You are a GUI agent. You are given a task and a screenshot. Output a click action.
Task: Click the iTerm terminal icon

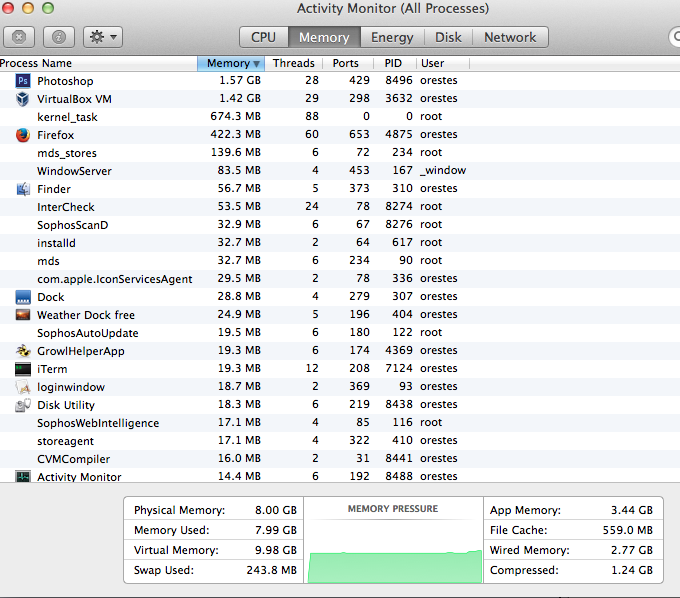tap(23, 369)
